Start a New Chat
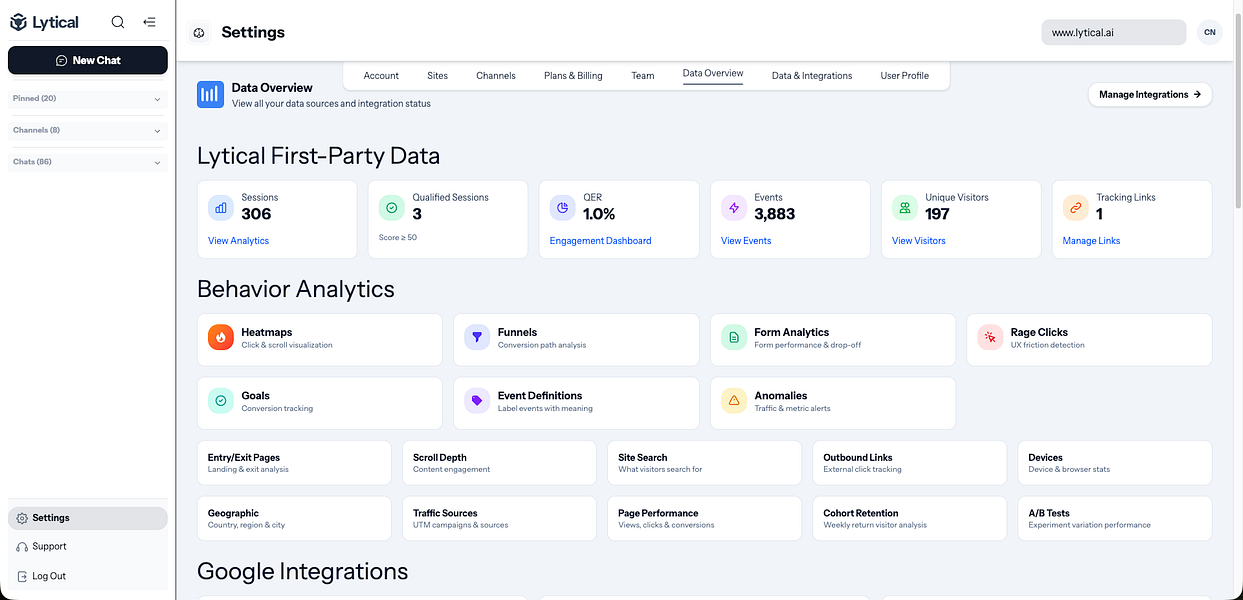The height and width of the screenshot is (600, 1243). coord(88,60)
